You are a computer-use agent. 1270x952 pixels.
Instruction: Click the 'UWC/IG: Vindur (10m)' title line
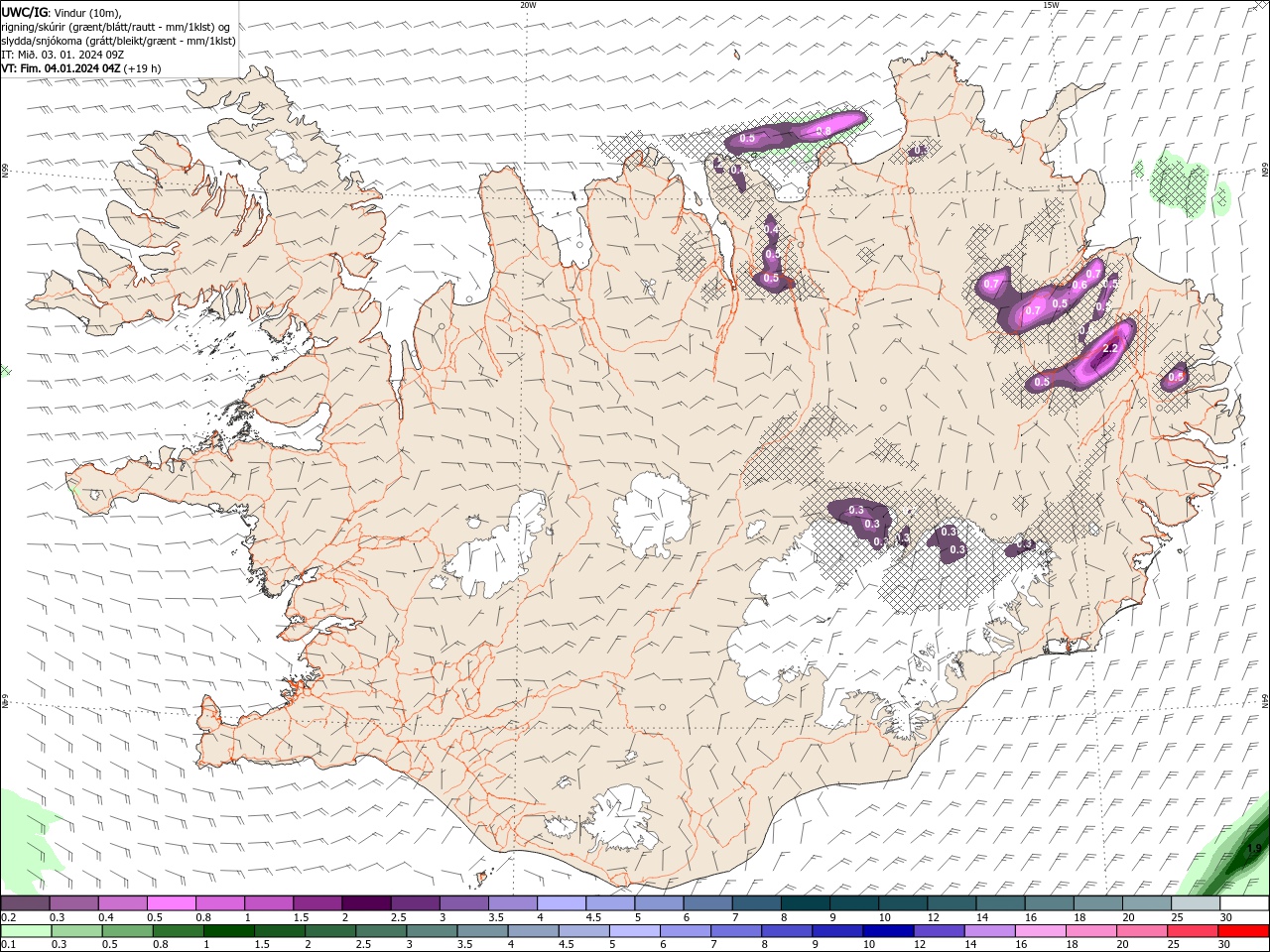[x=62, y=12]
